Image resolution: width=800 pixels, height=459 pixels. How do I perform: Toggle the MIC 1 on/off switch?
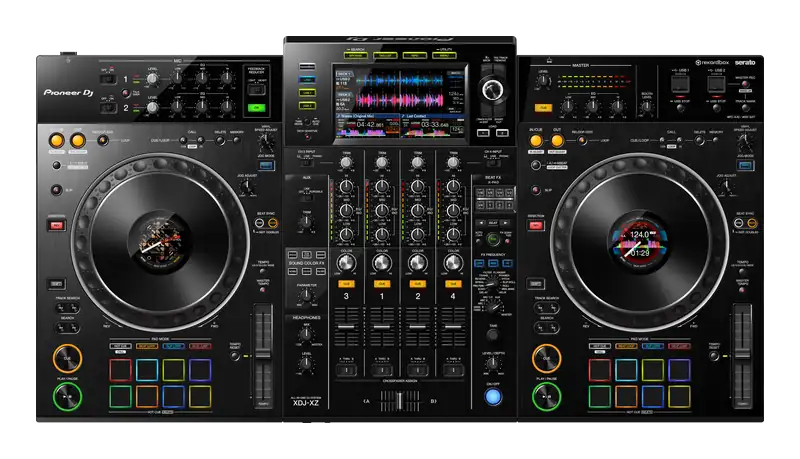click(x=108, y=79)
